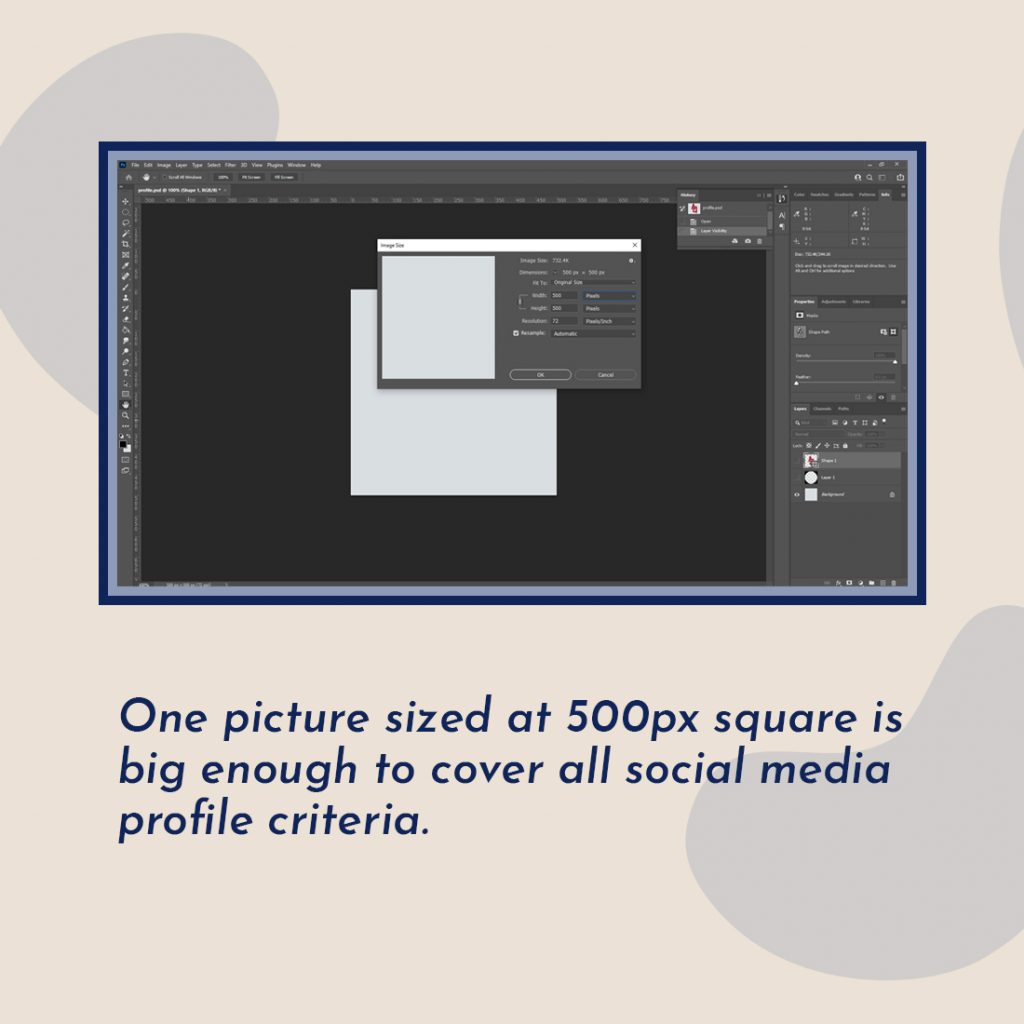Image resolution: width=1024 pixels, height=1024 pixels.
Task: Select the Clone Stamp tool
Action: coord(125,298)
